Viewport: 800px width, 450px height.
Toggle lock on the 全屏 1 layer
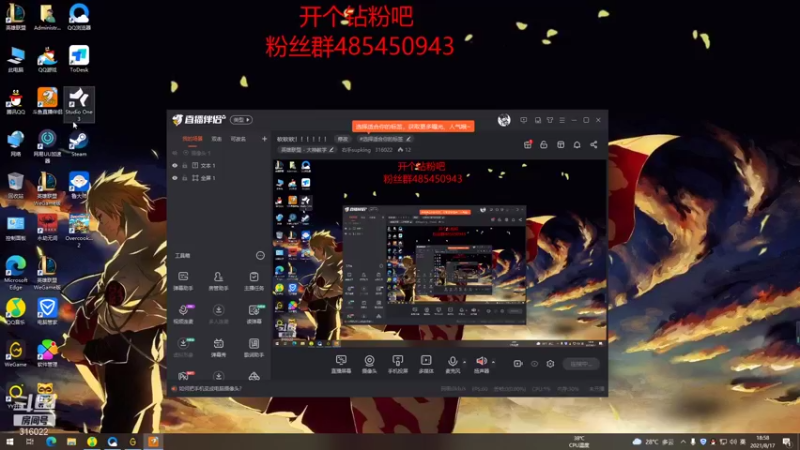tap(185, 178)
